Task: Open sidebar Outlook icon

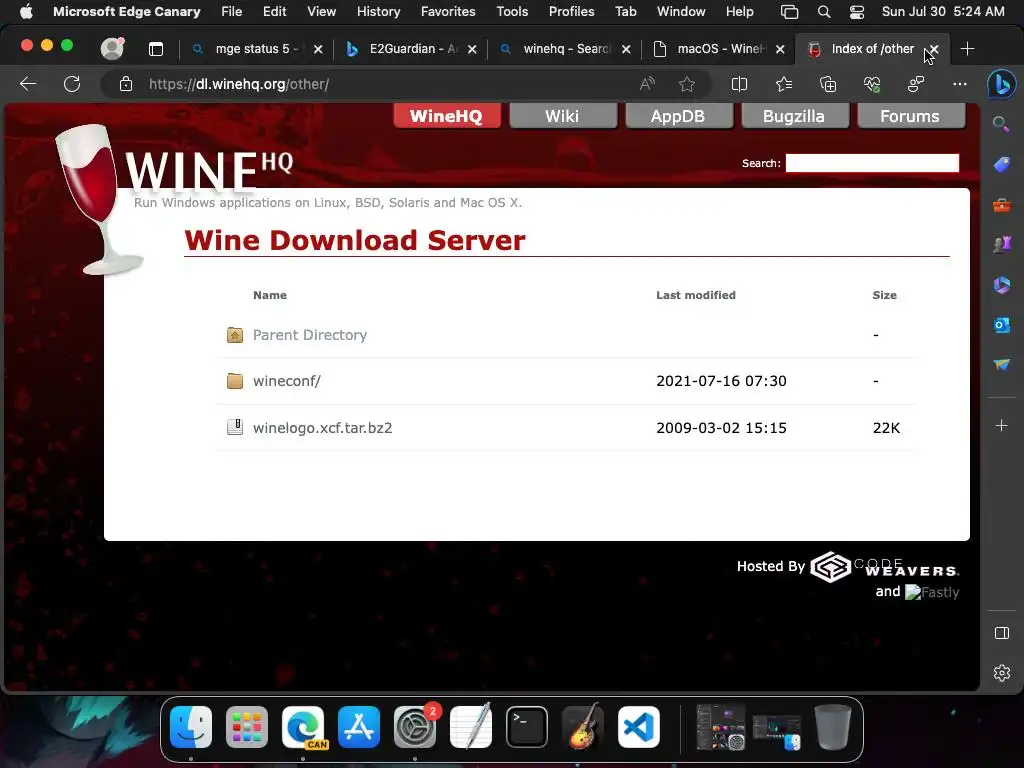Action: [x=1001, y=325]
